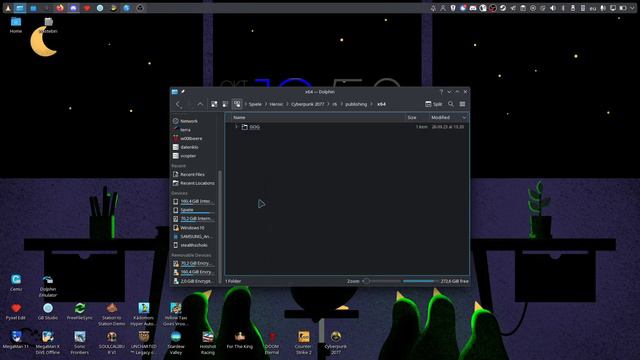640x360 pixels.
Task: Switch to compact view mode
Action: click(225, 104)
